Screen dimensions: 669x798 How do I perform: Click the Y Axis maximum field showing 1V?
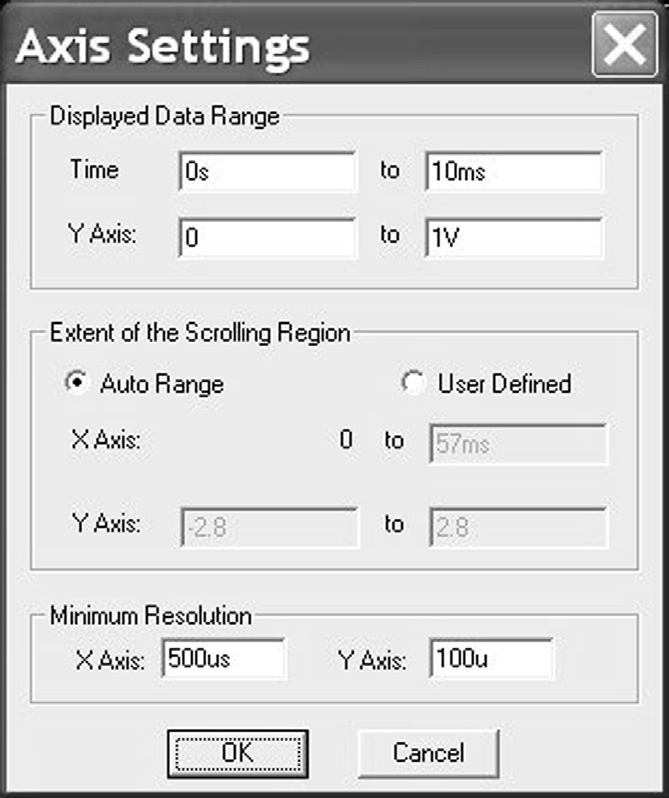[513, 236]
